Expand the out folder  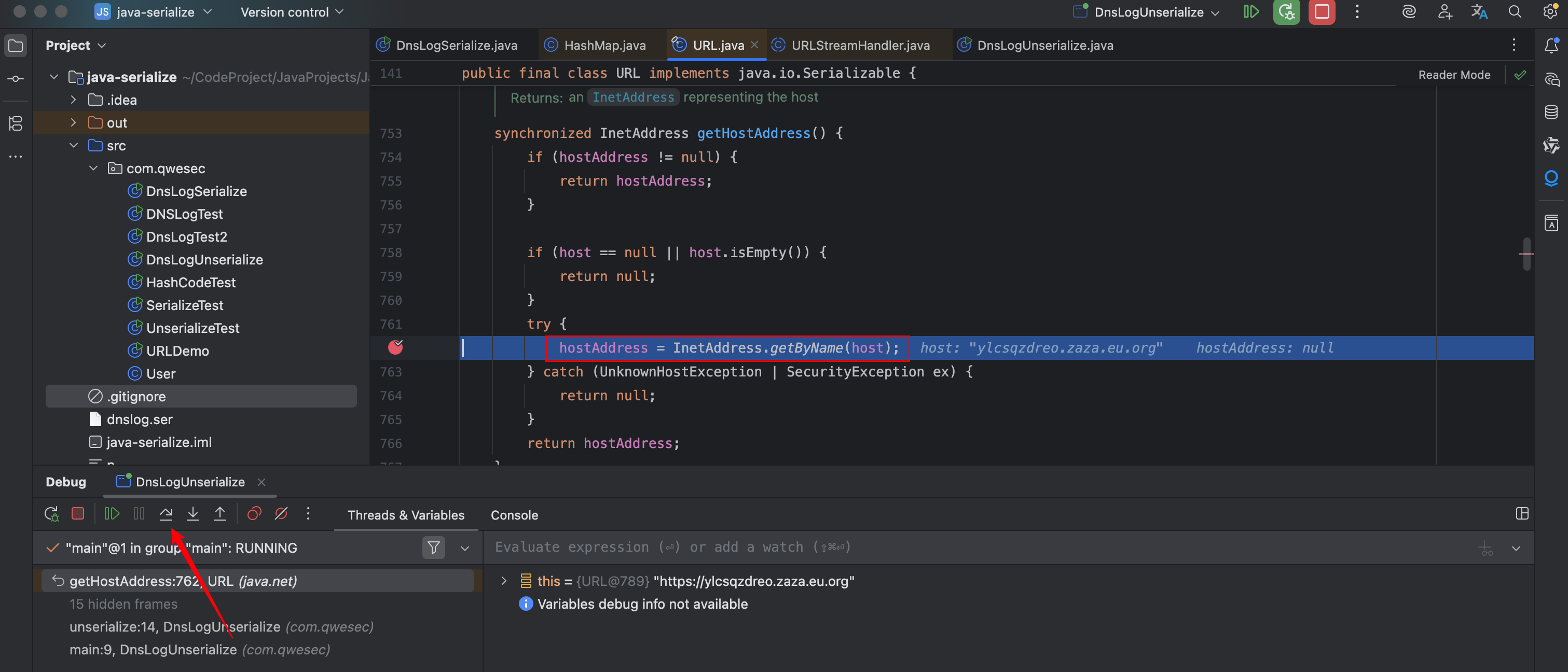[74, 123]
